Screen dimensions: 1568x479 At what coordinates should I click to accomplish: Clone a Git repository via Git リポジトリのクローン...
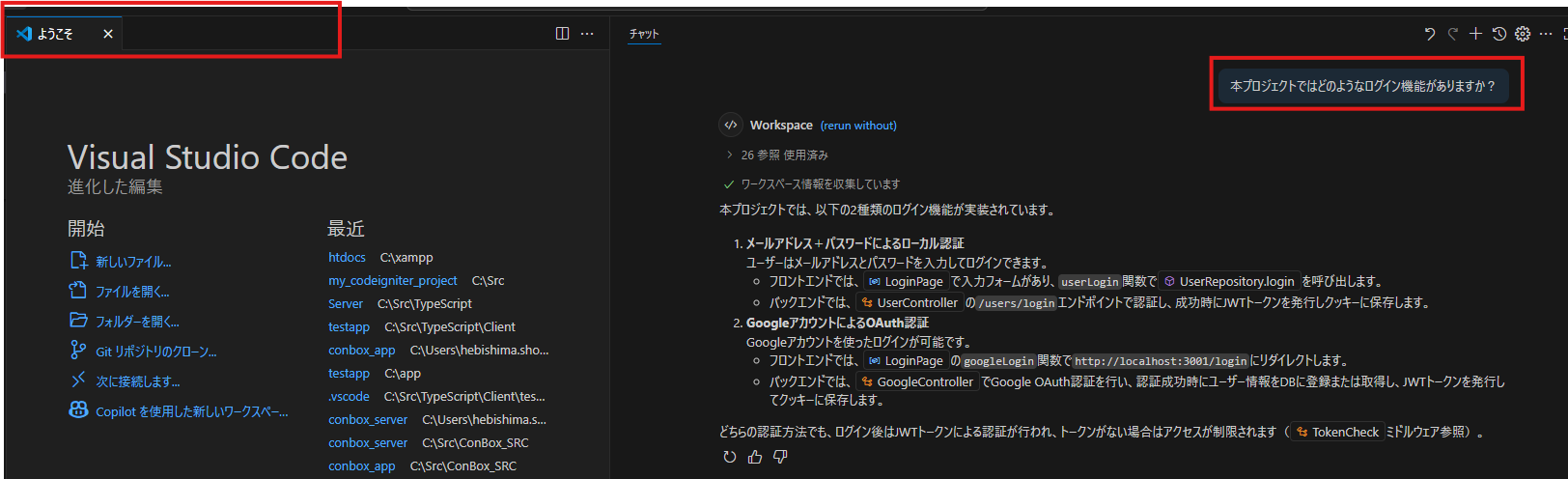143,352
